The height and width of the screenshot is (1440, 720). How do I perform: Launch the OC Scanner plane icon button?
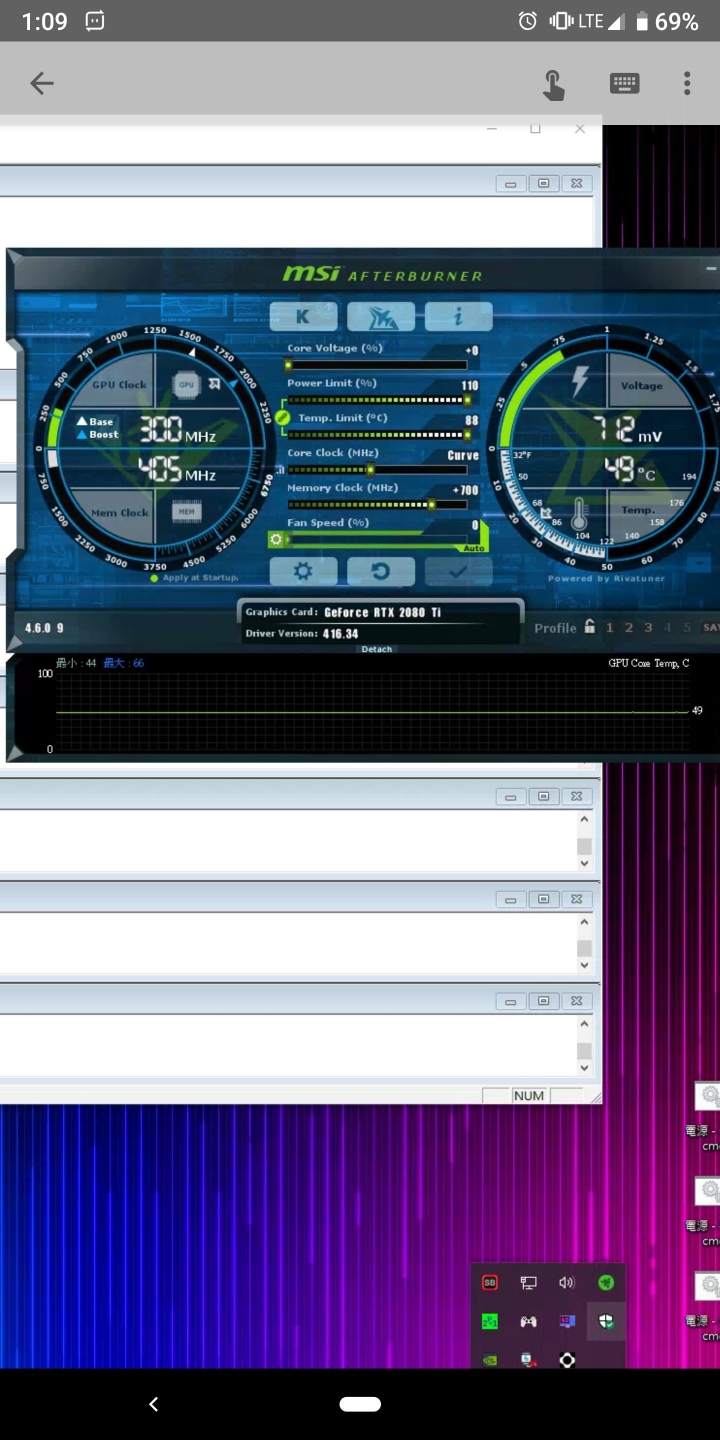click(x=381, y=317)
